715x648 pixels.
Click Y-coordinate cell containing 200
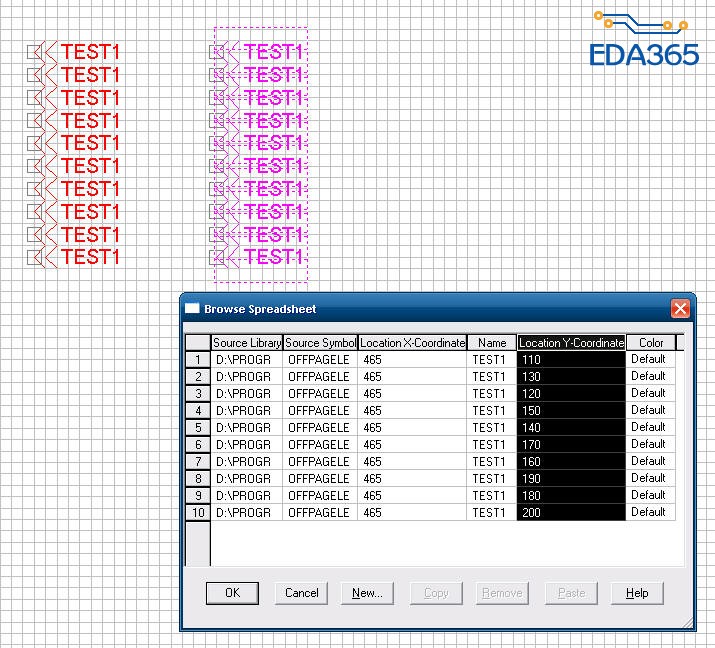point(571,513)
